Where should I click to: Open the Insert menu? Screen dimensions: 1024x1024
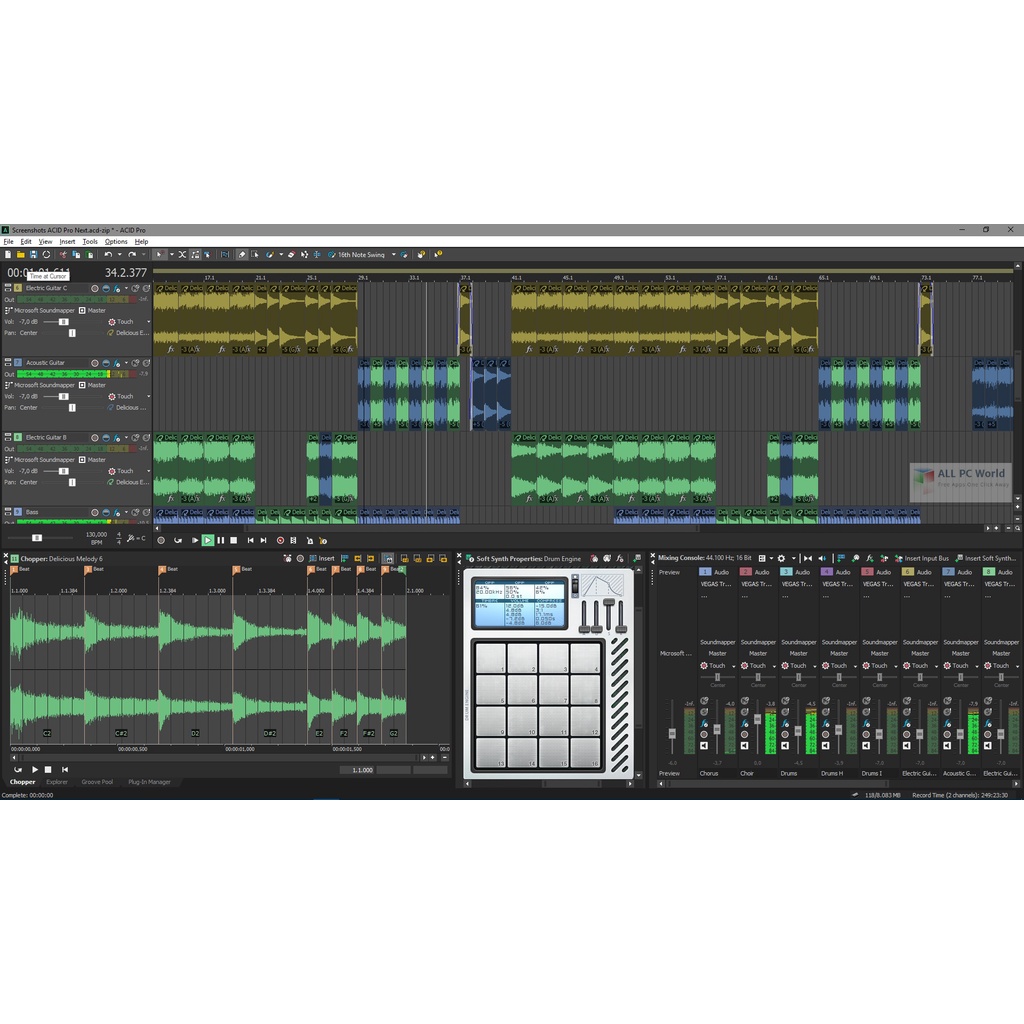(67, 241)
